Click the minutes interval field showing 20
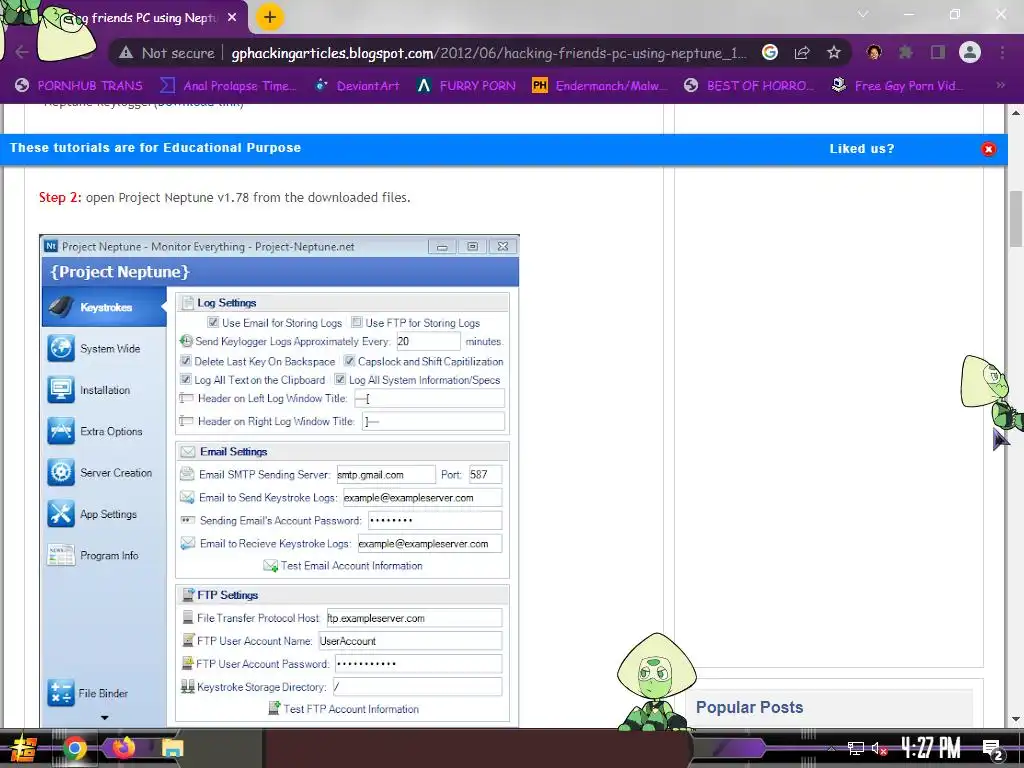The image size is (1024, 768). [x=428, y=341]
